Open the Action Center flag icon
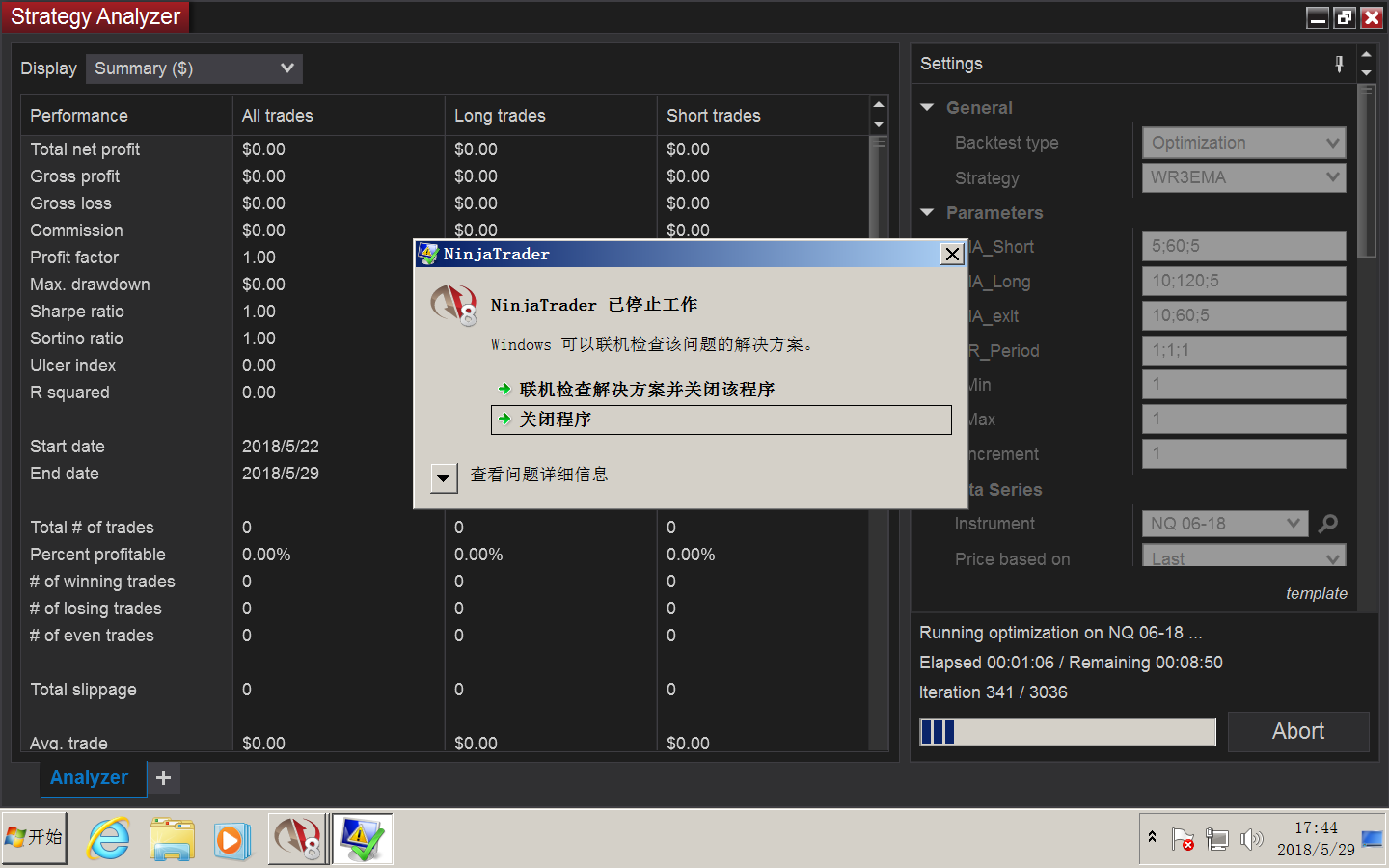This screenshot has height=868, width=1389. click(1183, 839)
